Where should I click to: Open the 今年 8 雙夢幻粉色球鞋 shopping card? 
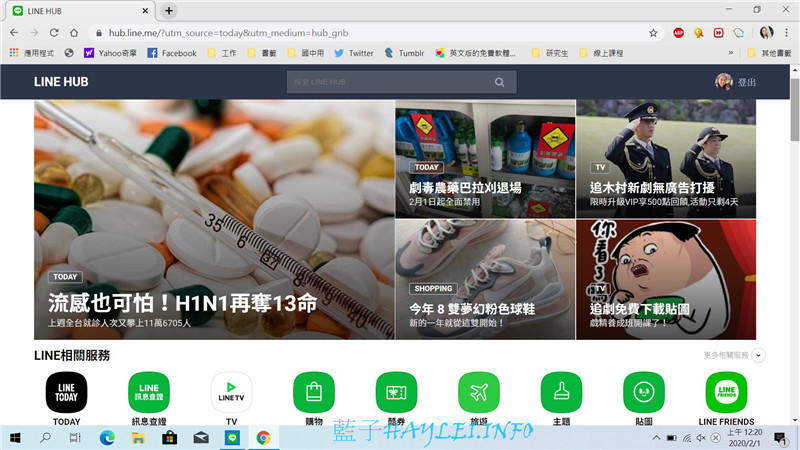(x=485, y=280)
